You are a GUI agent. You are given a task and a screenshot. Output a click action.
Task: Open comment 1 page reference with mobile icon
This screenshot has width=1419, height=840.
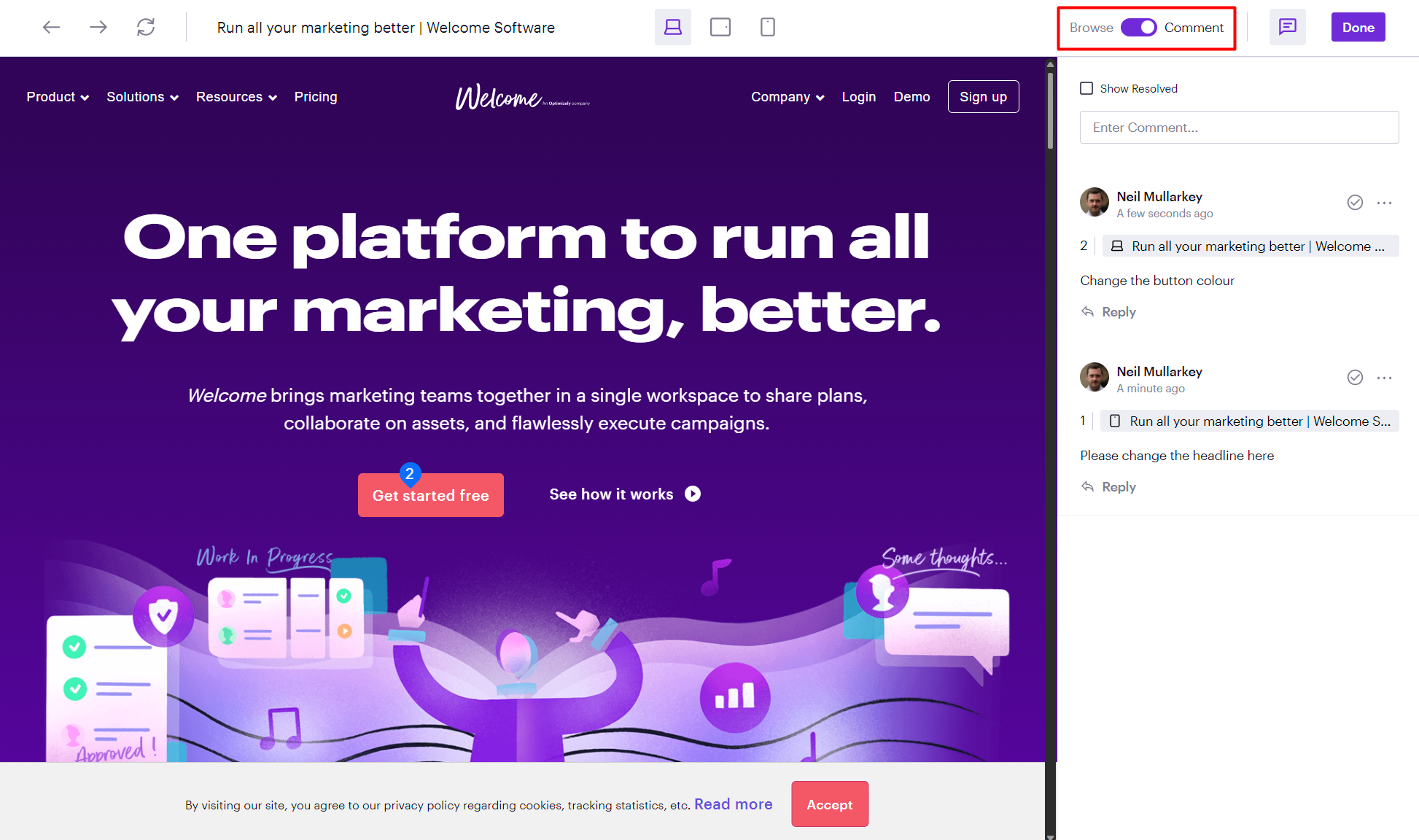[x=1249, y=421]
